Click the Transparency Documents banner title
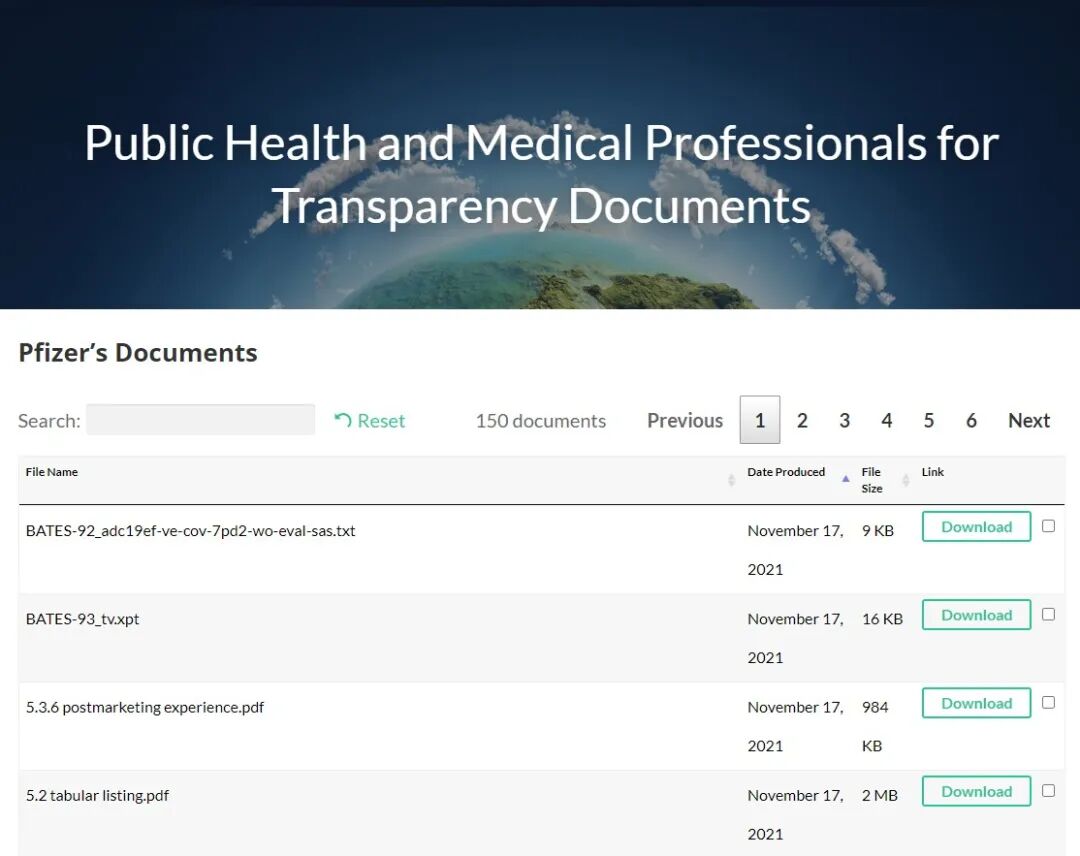The image size is (1080, 856). click(x=541, y=174)
